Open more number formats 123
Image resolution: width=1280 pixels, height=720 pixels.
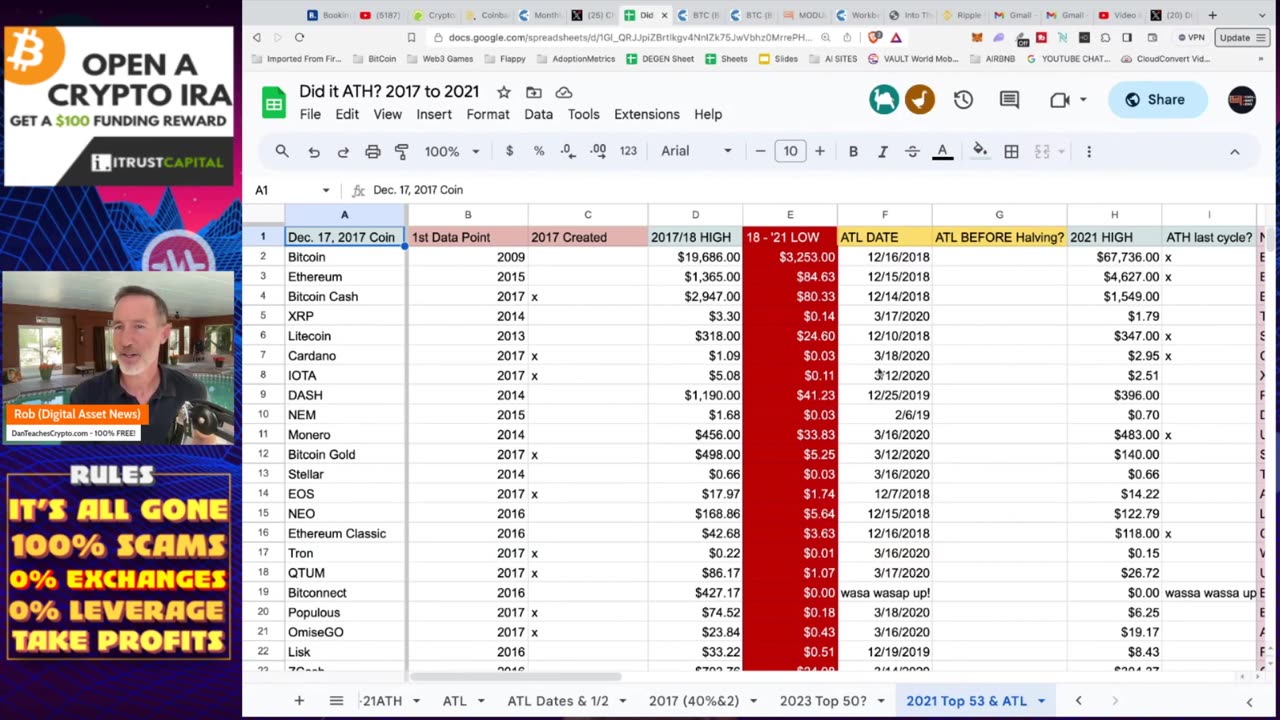(x=628, y=151)
